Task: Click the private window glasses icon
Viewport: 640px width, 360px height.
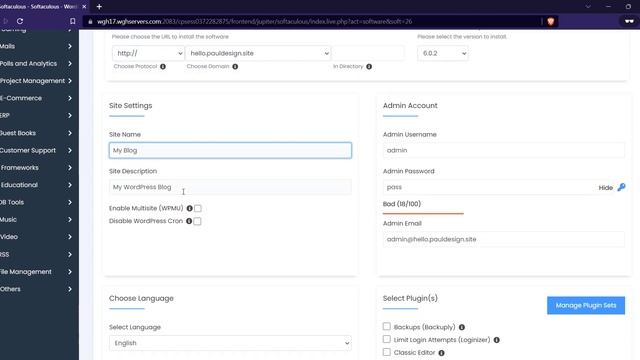Action: [629, 21]
